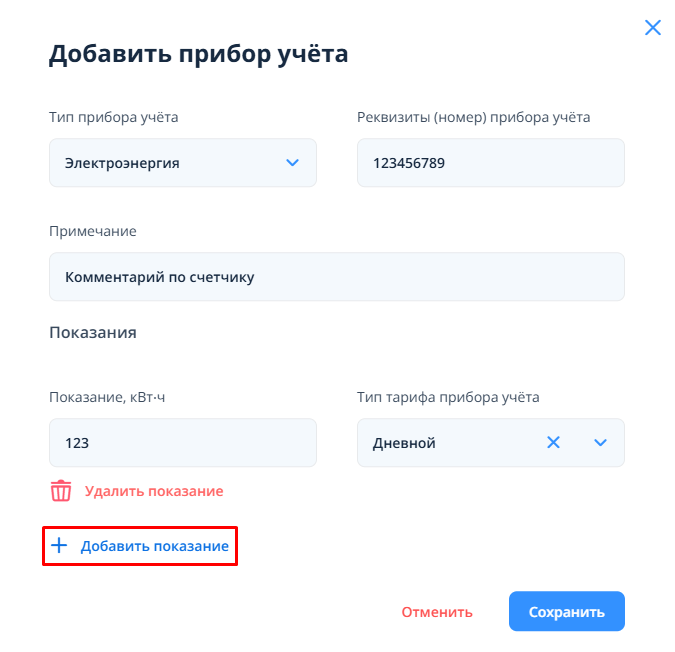Click the Дневной tariff value text
The image size is (675, 652).
[x=404, y=442]
